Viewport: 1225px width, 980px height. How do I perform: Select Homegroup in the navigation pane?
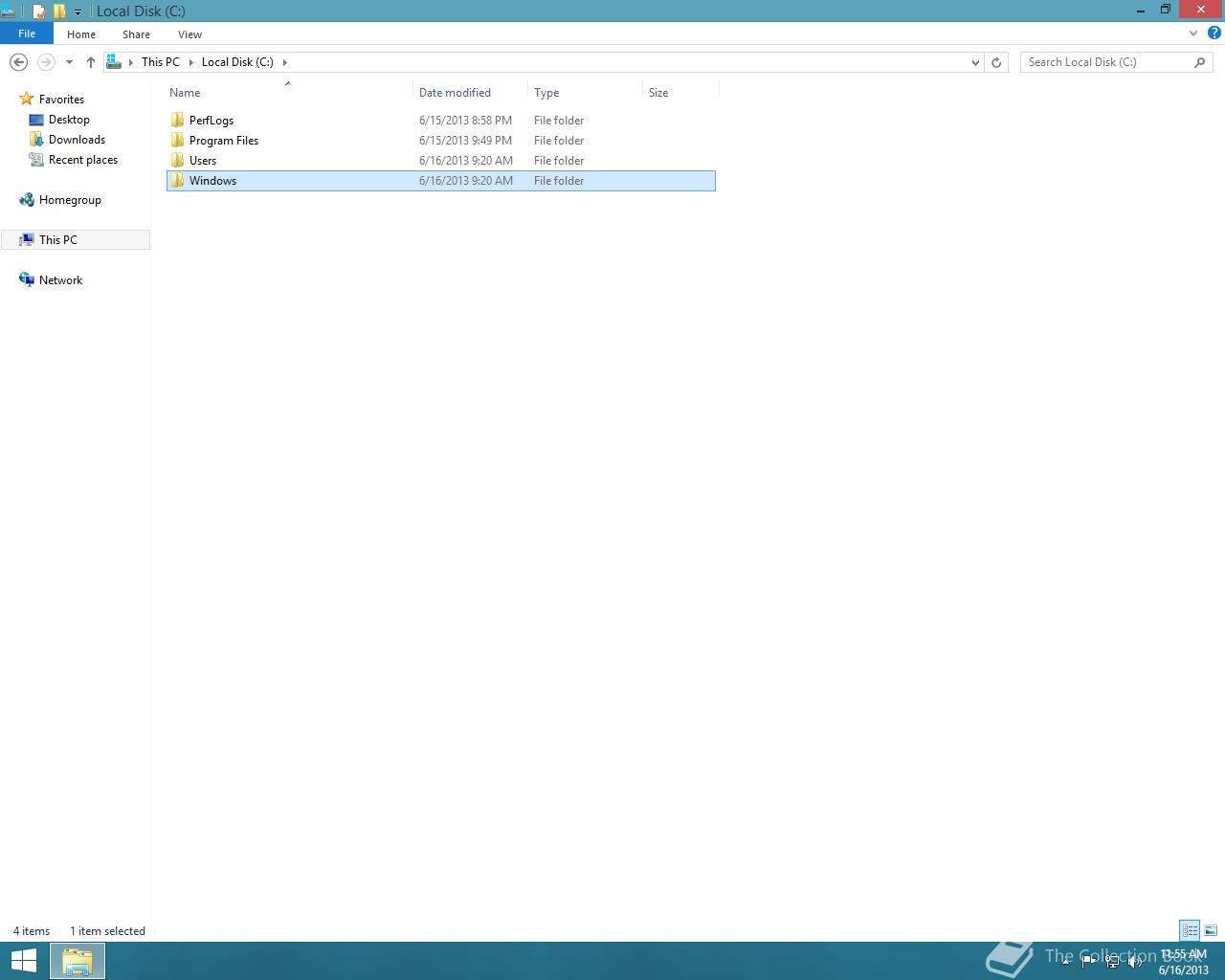(70, 200)
